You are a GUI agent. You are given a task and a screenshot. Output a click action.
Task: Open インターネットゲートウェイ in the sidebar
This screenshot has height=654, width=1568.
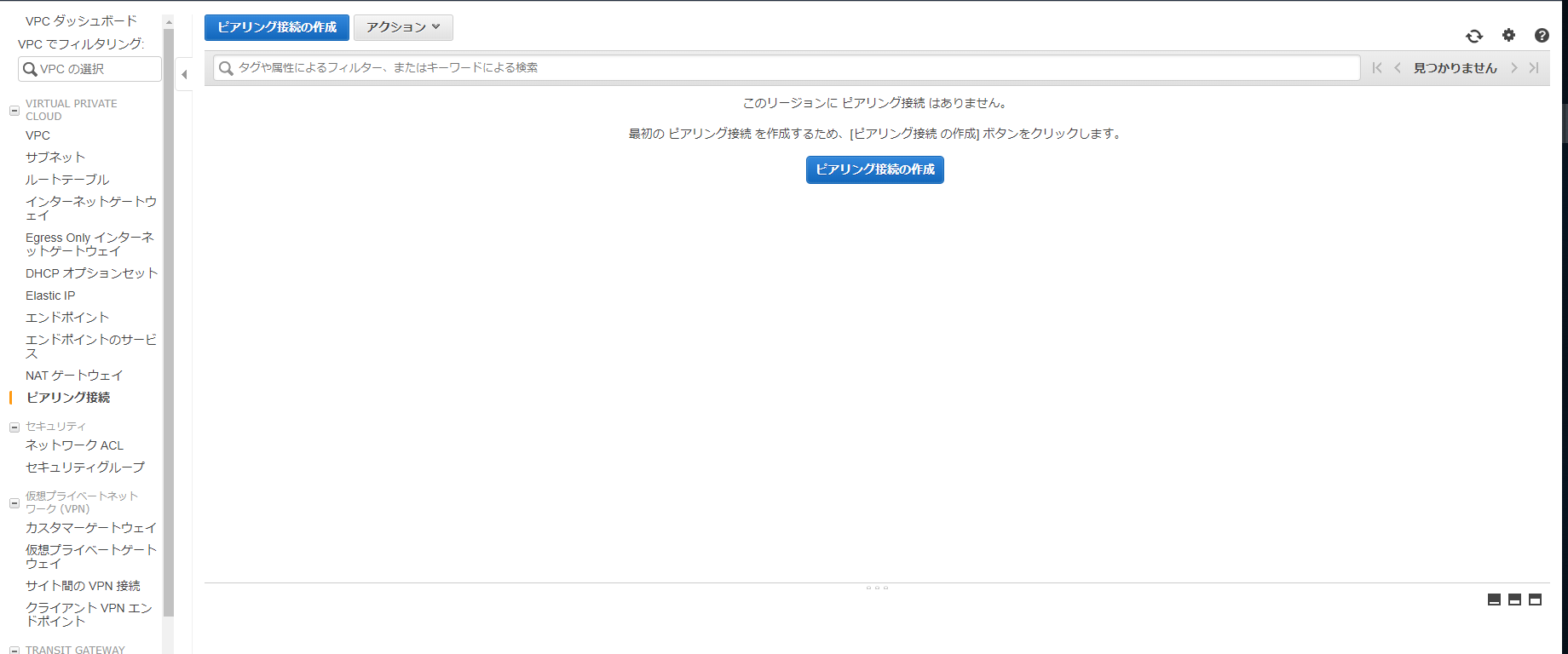point(91,209)
